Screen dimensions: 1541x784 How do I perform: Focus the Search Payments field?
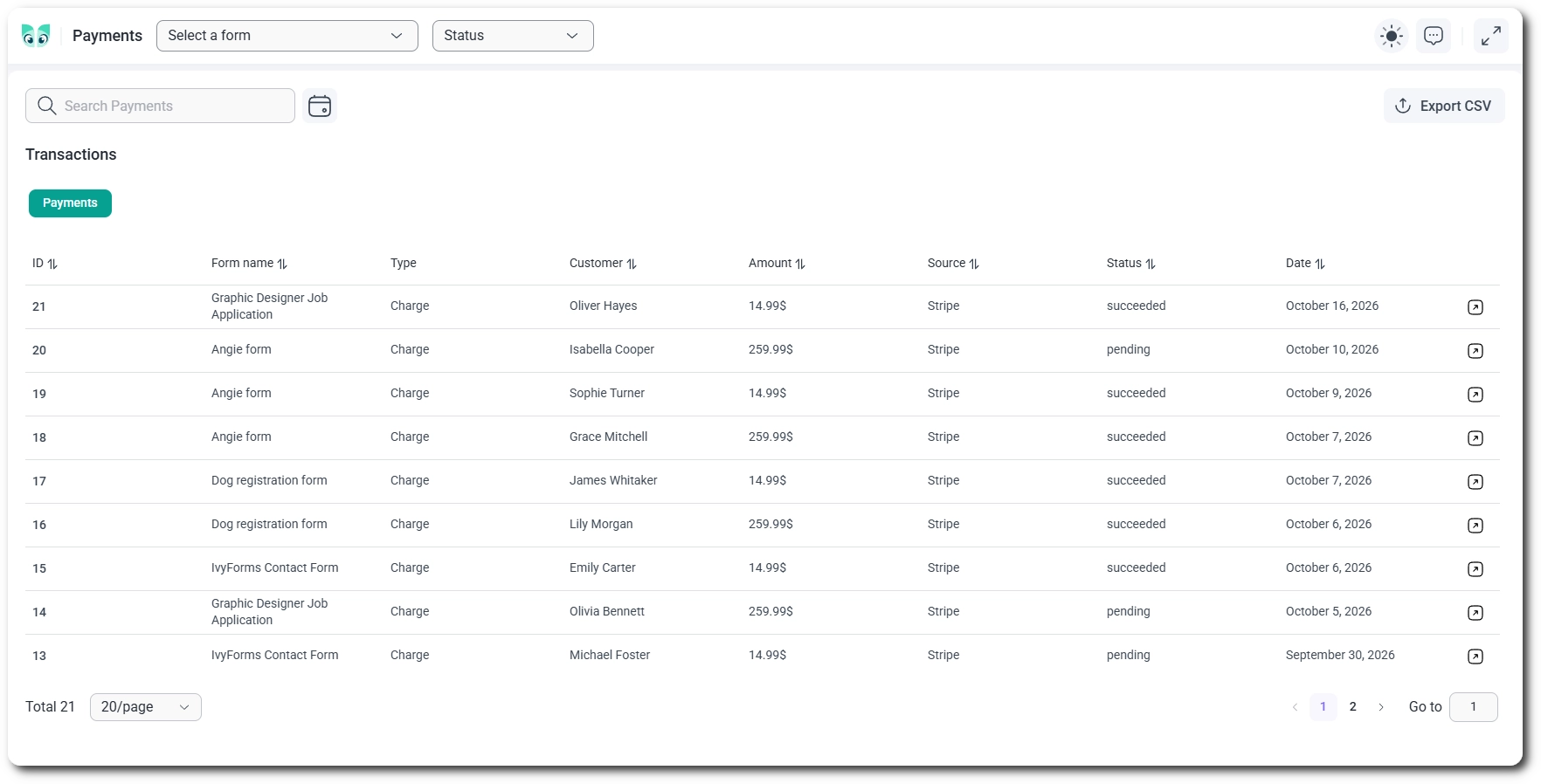coord(160,106)
